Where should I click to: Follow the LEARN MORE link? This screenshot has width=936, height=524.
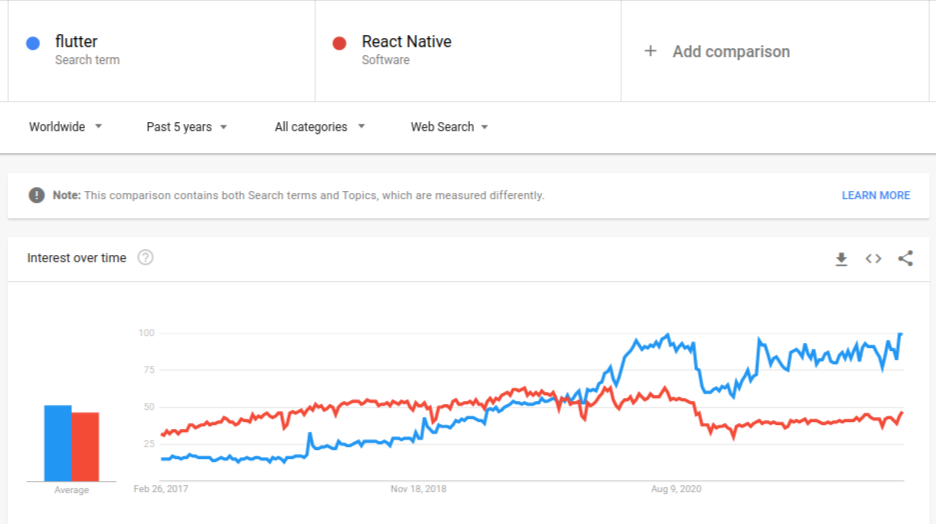[x=875, y=195]
